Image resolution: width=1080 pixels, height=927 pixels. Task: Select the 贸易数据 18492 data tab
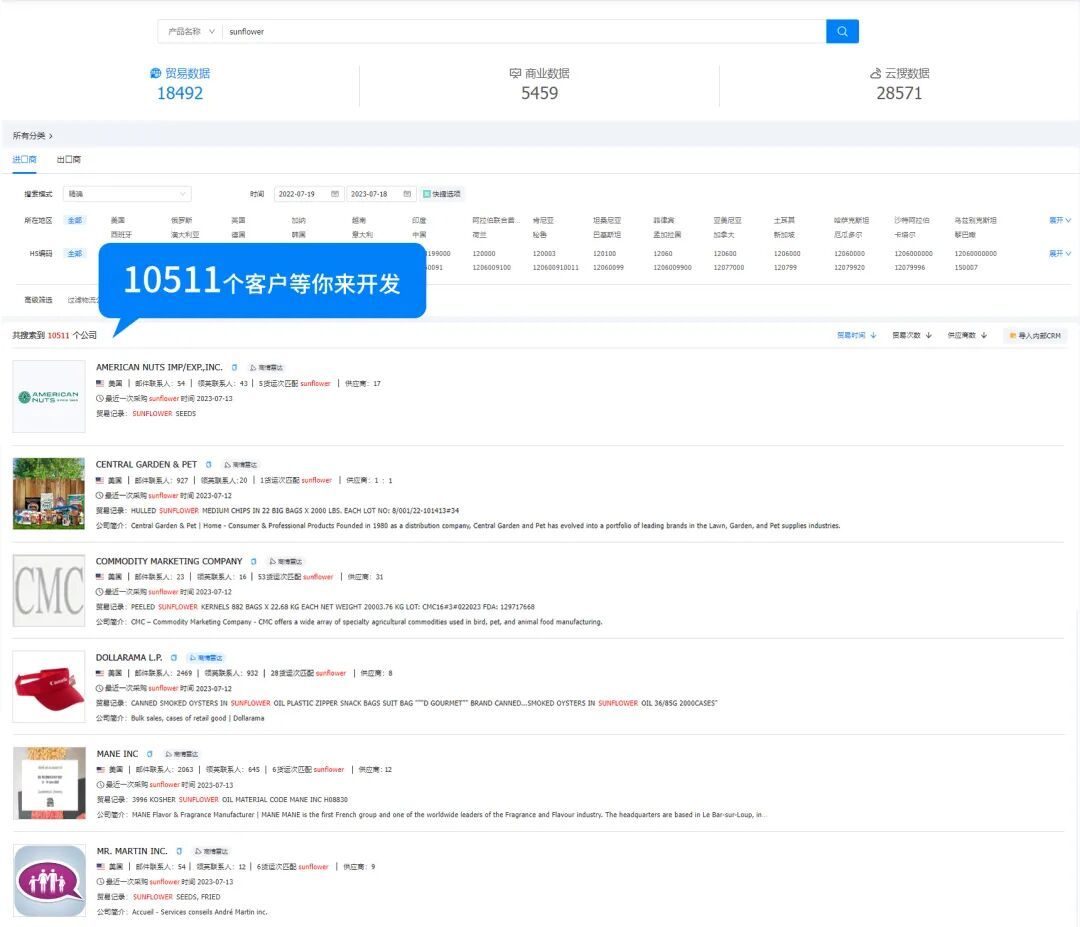click(x=180, y=83)
